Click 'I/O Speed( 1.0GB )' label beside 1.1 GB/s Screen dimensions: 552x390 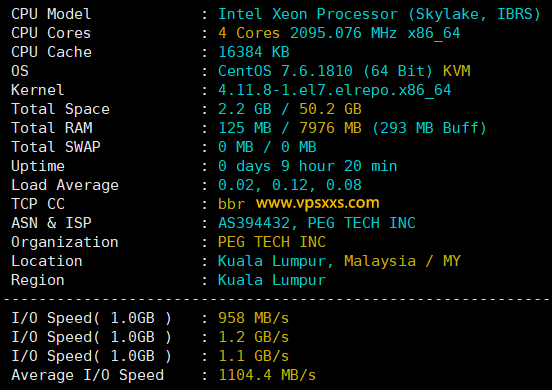tap(92, 356)
